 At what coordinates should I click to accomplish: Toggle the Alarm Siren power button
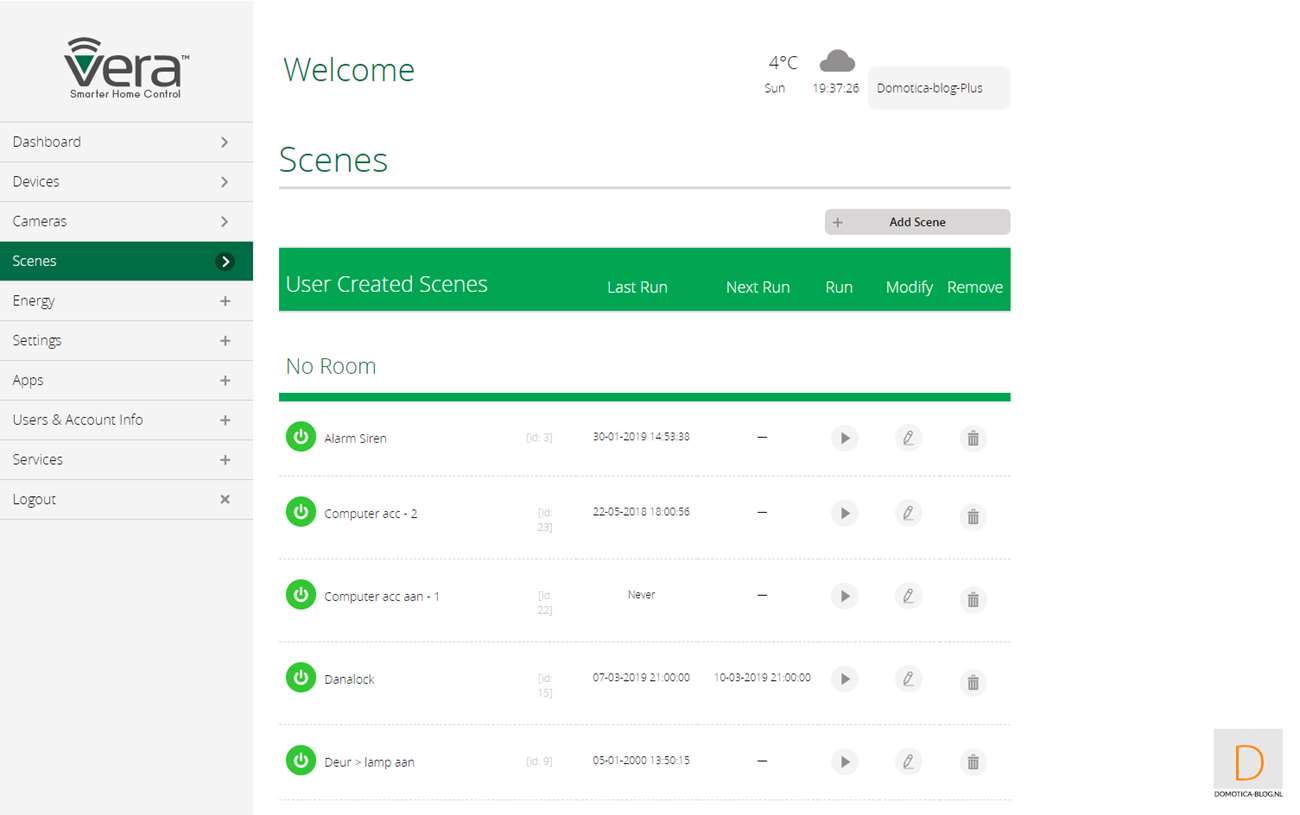coord(301,437)
